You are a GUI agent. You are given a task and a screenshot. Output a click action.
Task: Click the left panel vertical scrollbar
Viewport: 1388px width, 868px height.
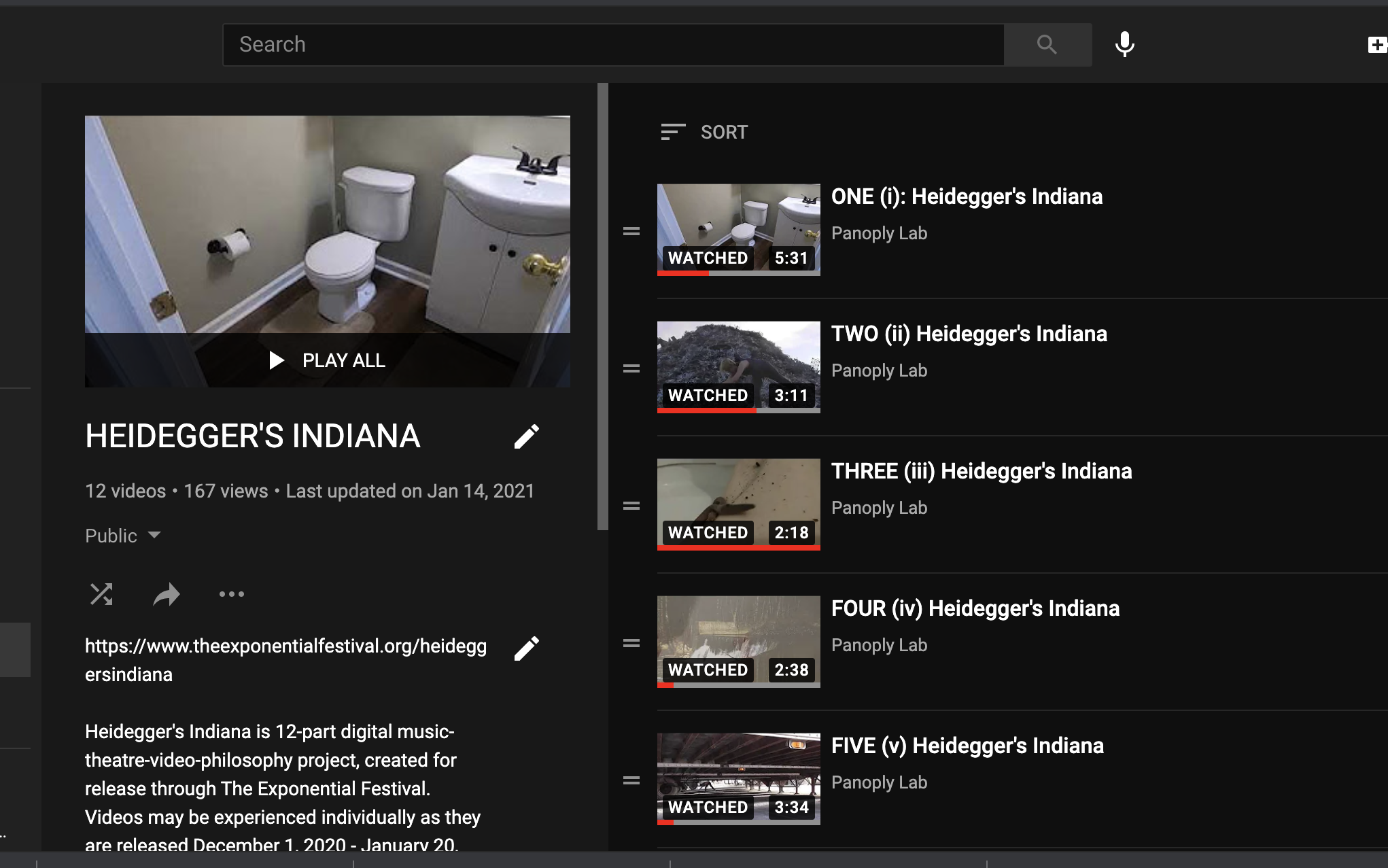(x=602, y=306)
